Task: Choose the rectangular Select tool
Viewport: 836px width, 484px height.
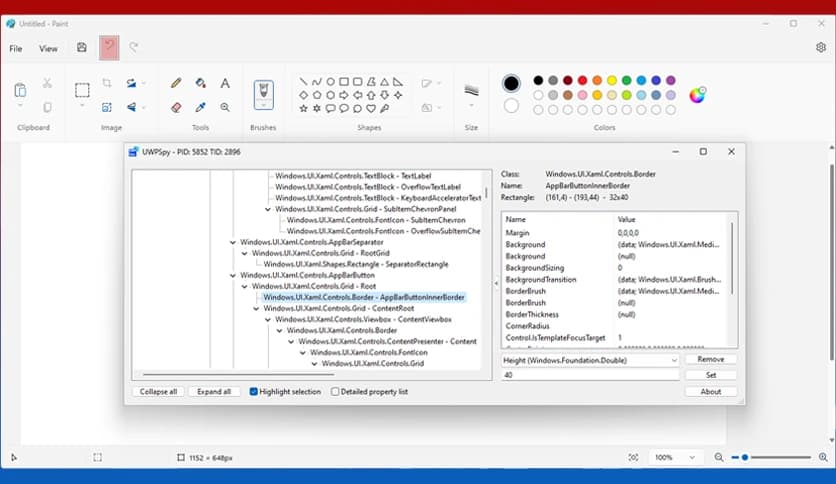Action: pos(82,90)
